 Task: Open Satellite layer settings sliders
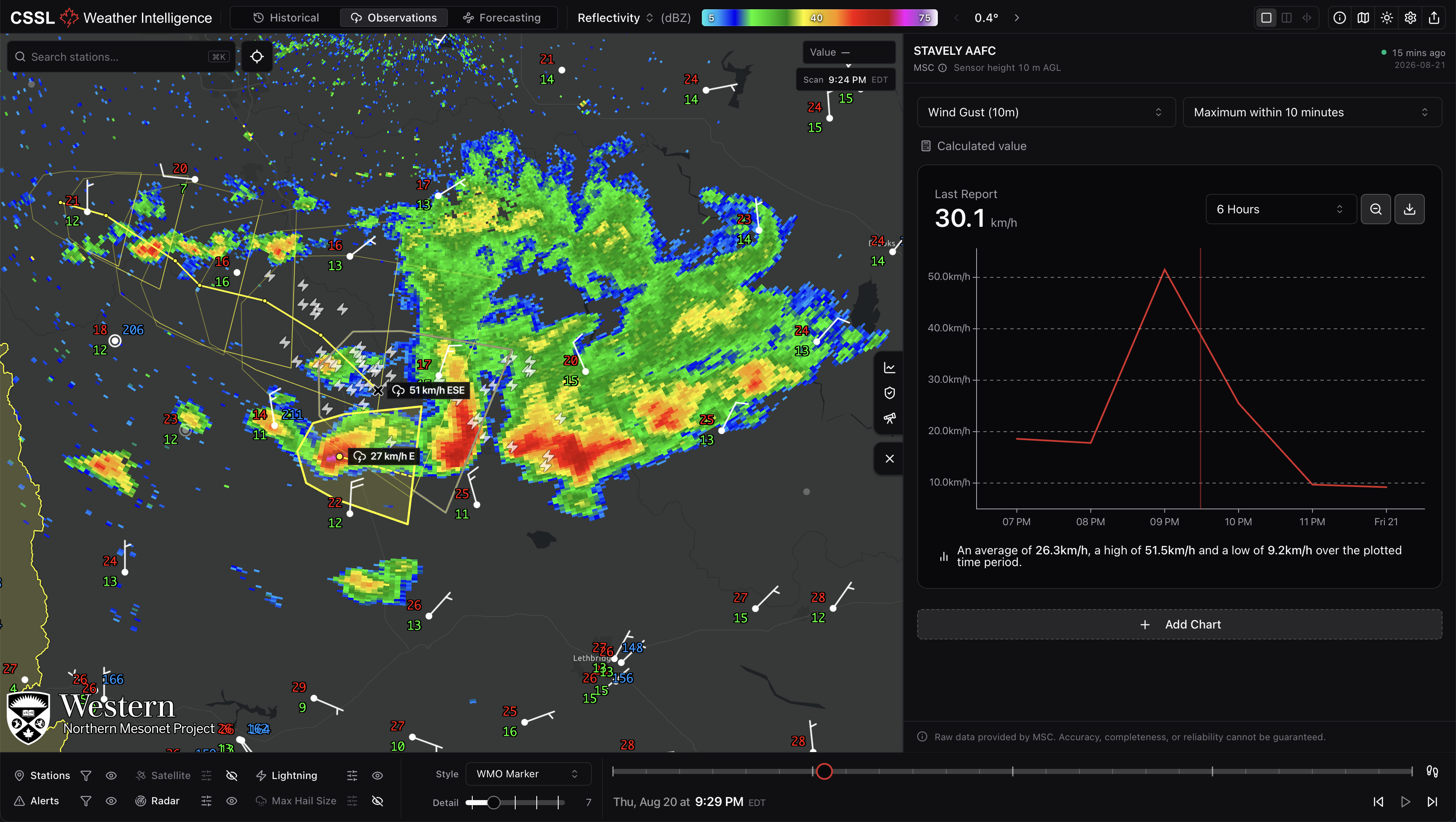click(206, 776)
